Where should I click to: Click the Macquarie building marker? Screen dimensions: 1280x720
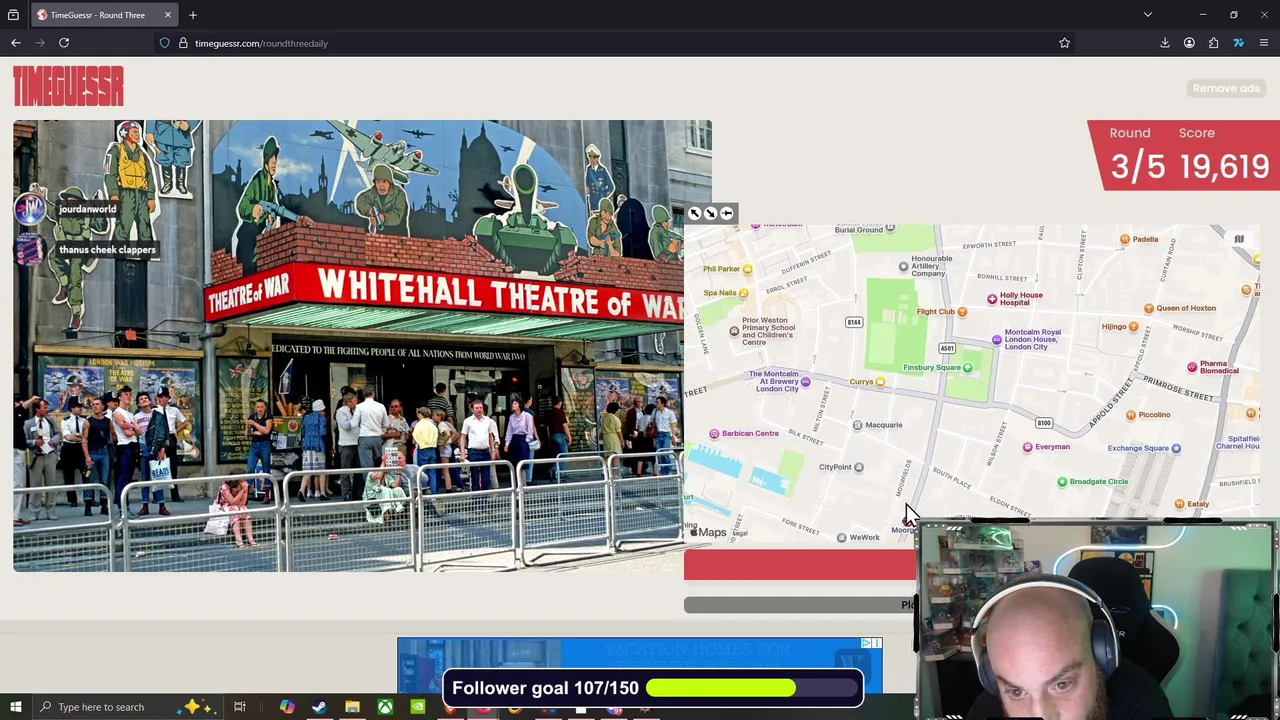pos(857,425)
